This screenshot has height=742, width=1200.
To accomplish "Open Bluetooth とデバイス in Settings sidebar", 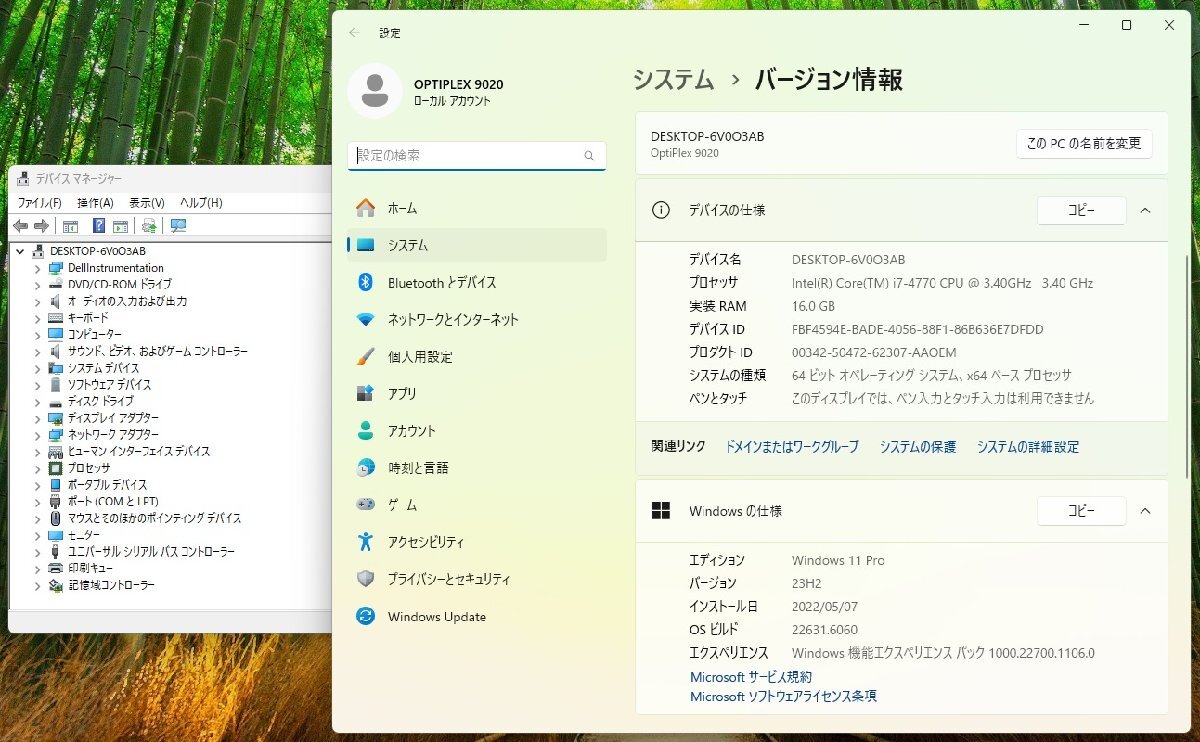I will pyautogui.click(x=441, y=283).
